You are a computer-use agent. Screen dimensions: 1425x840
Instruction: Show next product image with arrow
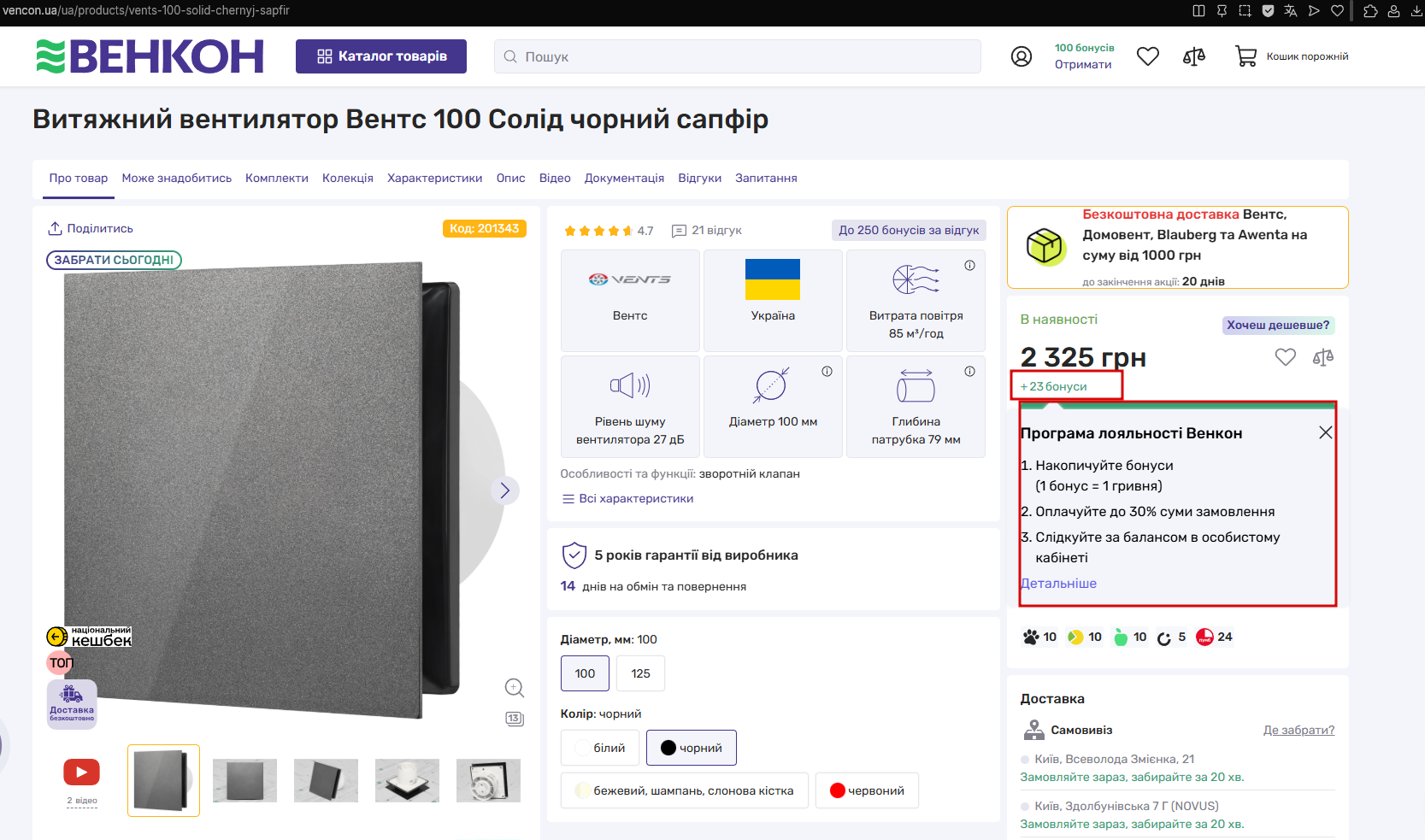click(505, 490)
